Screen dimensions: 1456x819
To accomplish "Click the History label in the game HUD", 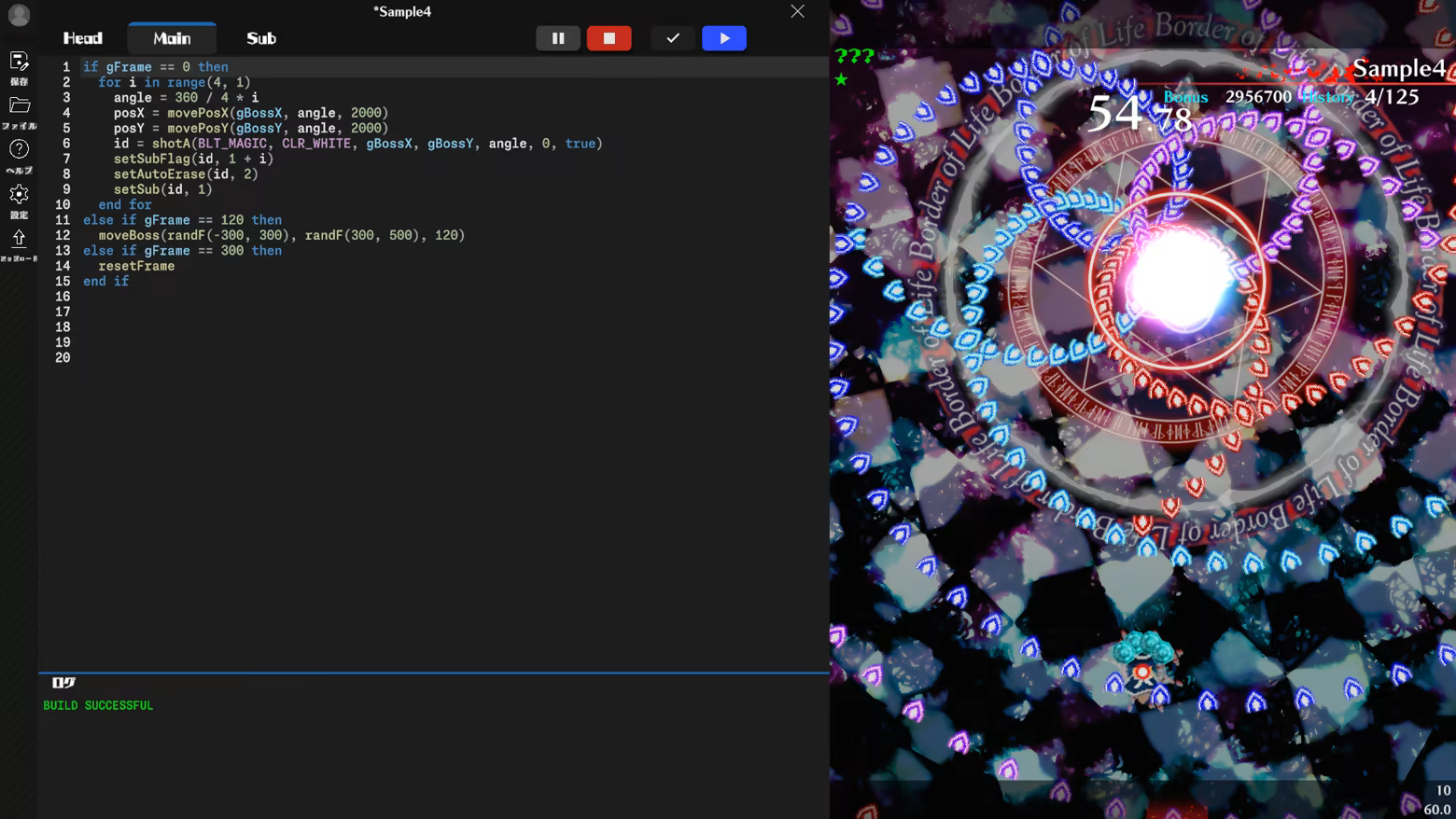I will tap(1328, 97).
